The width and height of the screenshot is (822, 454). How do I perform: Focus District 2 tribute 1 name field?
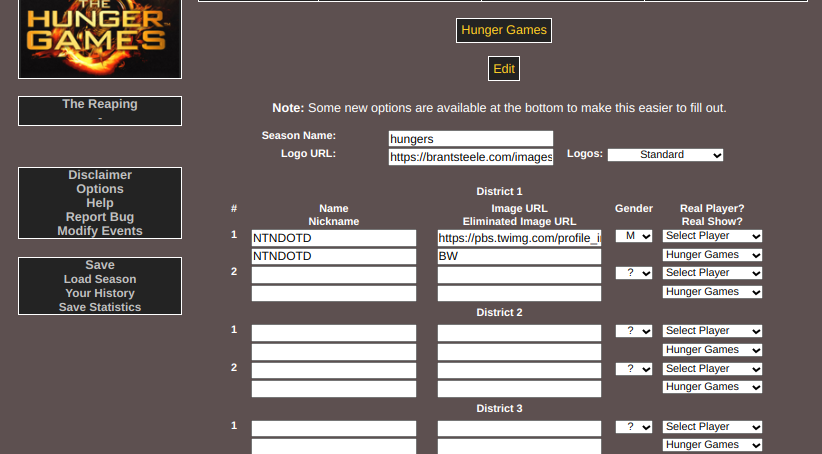(x=334, y=333)
